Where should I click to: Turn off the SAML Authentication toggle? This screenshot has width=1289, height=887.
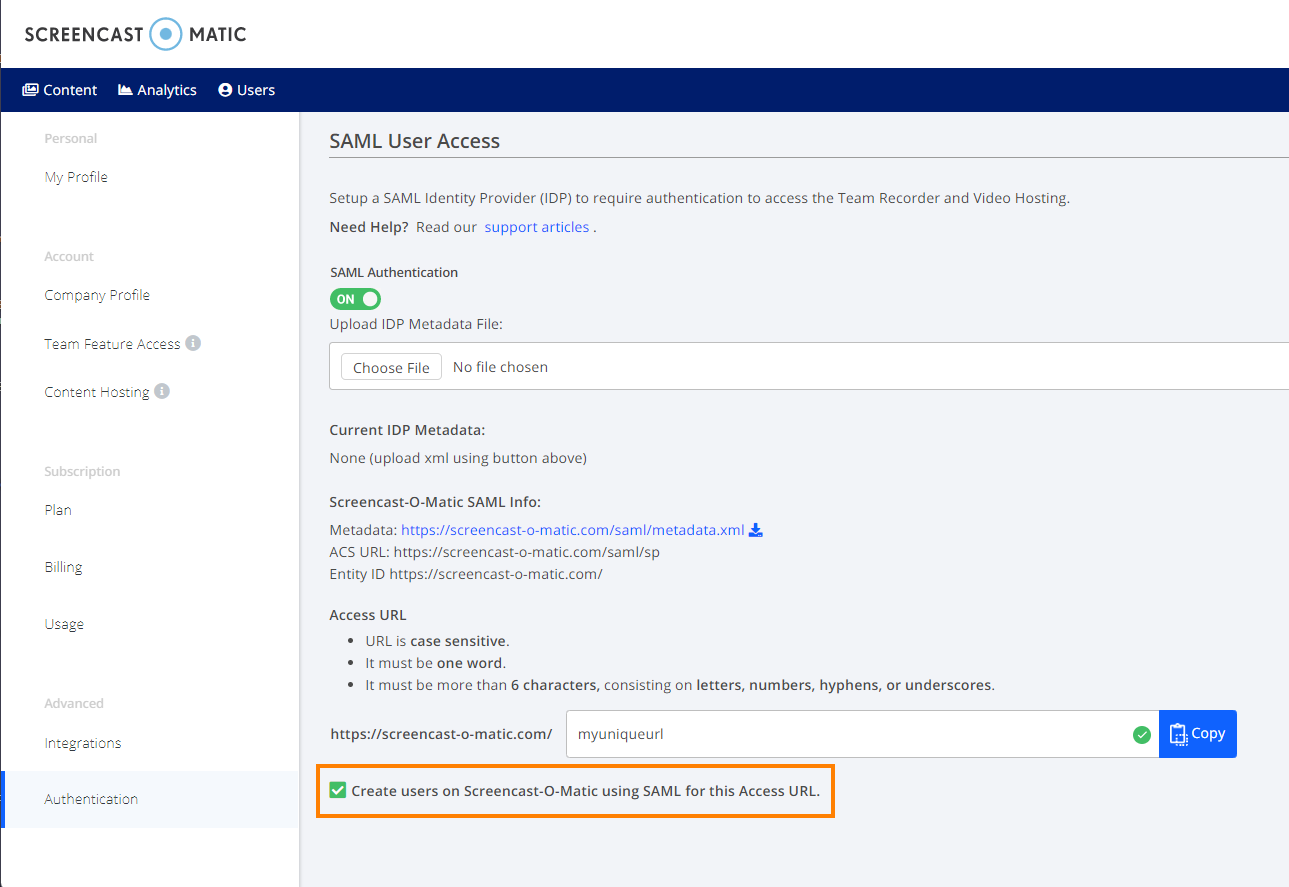point(355,299)
